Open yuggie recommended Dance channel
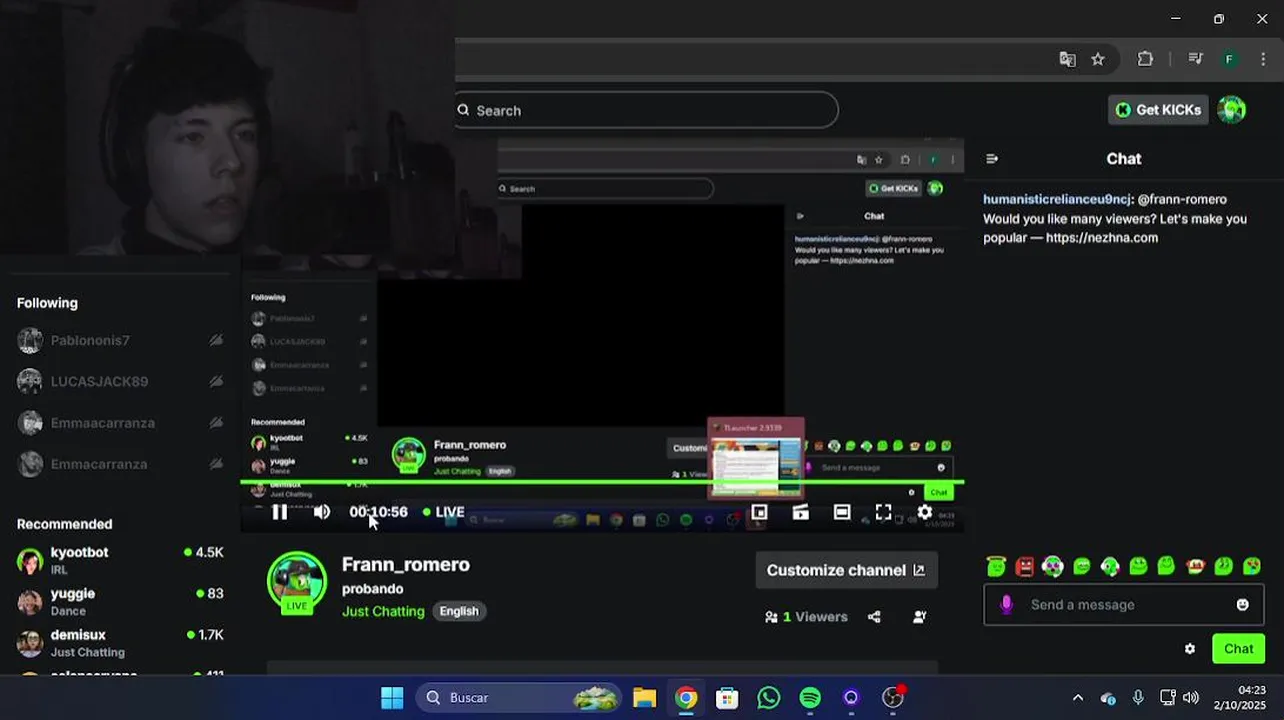The width and height of the screenshot is (1284, 720). click(120, 601)
